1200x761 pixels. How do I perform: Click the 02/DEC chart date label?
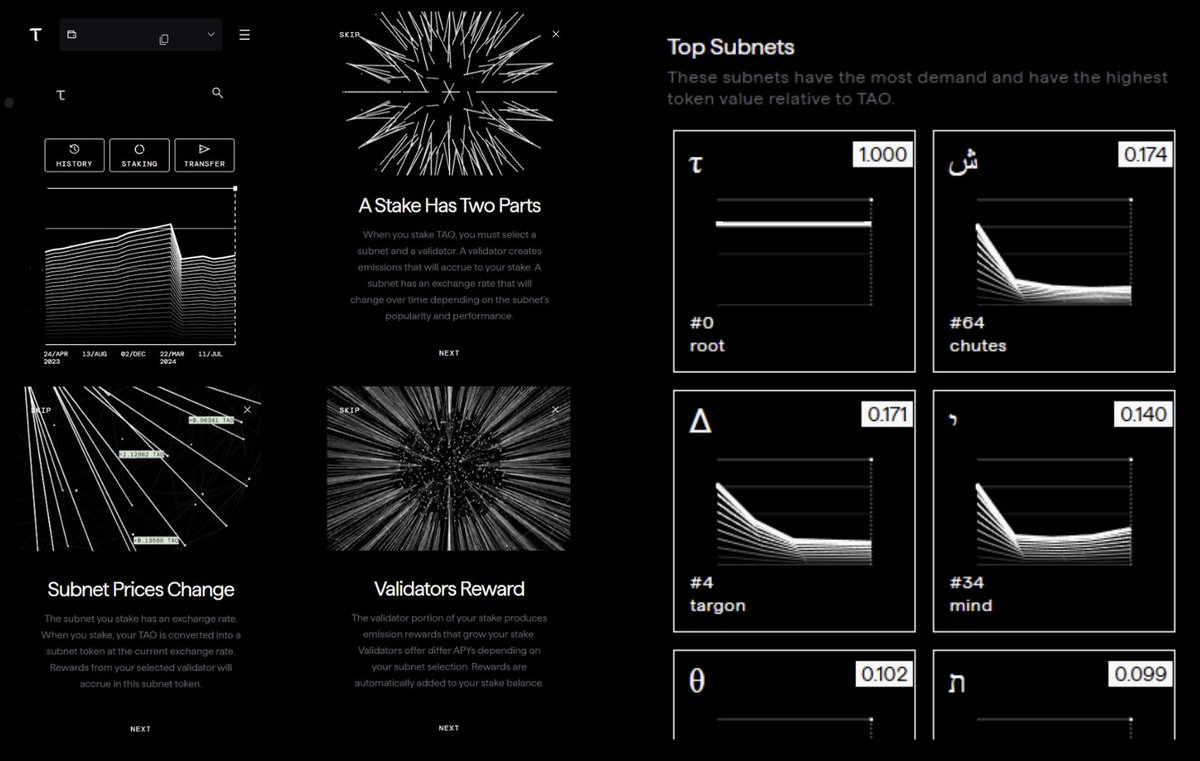pos(133,354)
